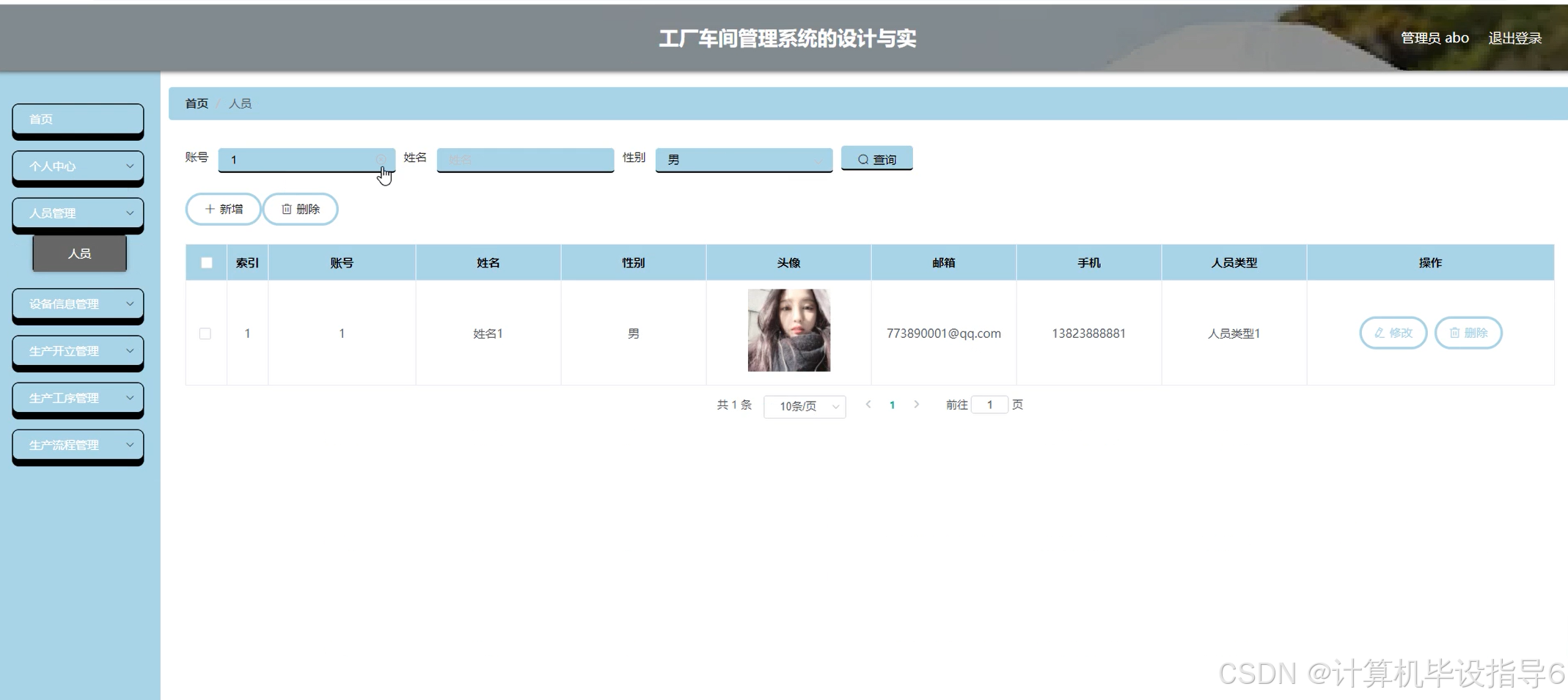
Task: Click the 首页 breadcrumb link
Action: pos(197,103)
